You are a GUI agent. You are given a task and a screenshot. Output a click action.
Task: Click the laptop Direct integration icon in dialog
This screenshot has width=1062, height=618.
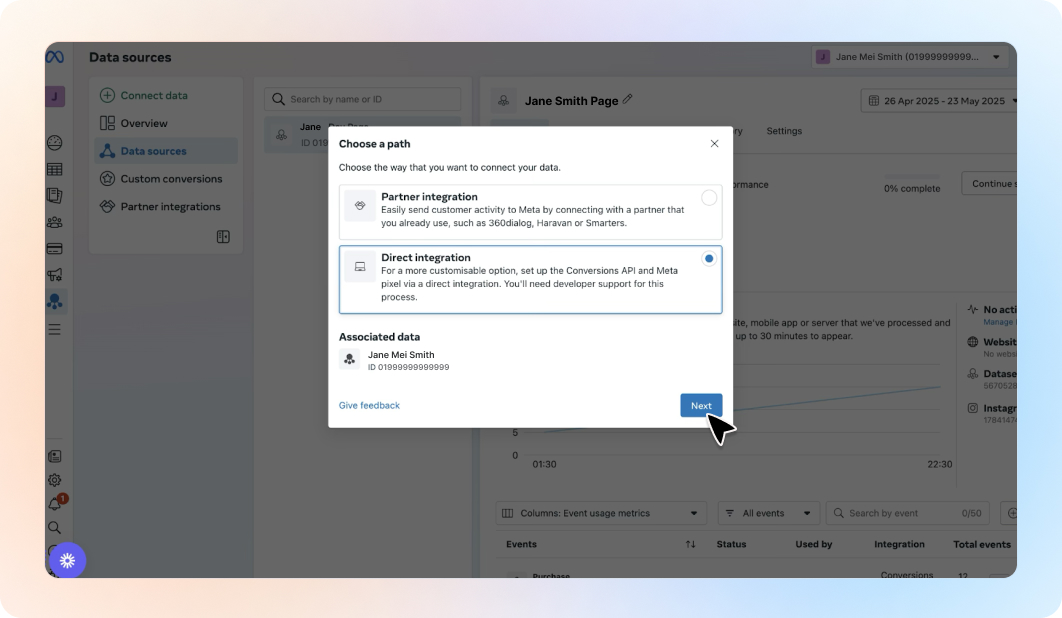(360, 266)
